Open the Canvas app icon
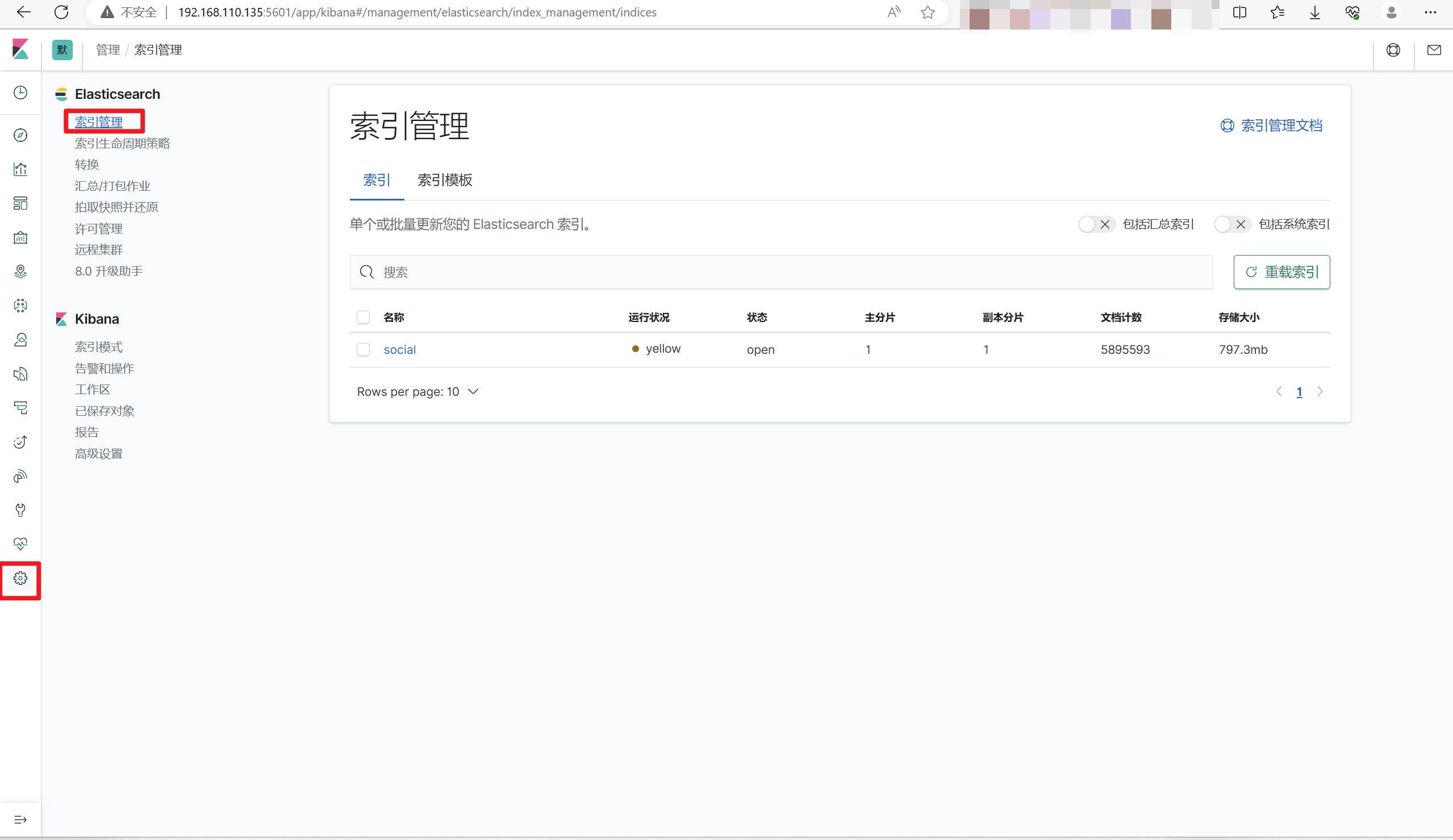This screenshot has width=1453, height=840. click(20, 237)
